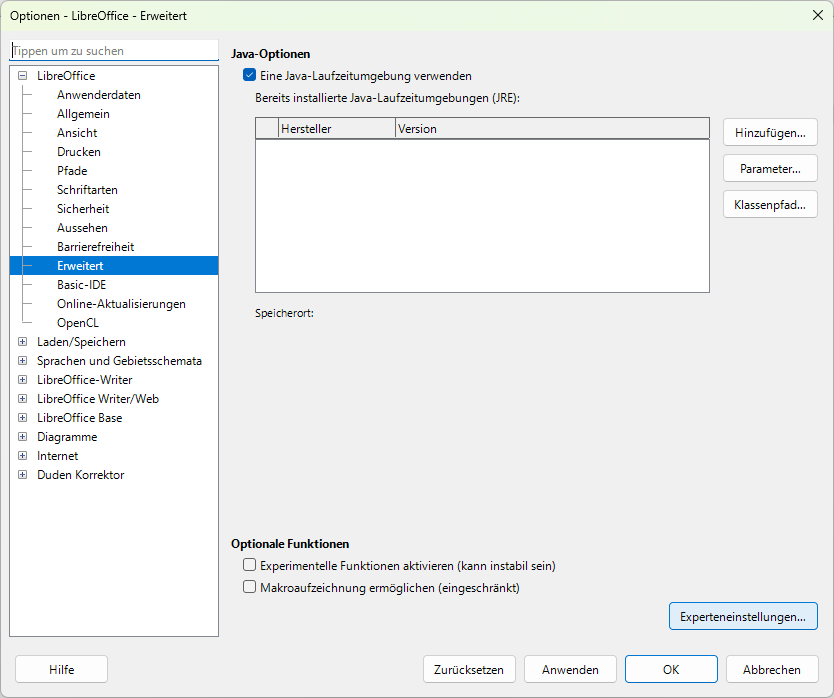This screenshot has height=698, width=834.
Task: Click the Hinzufügen... button
Action: click(x=769, y=132)
